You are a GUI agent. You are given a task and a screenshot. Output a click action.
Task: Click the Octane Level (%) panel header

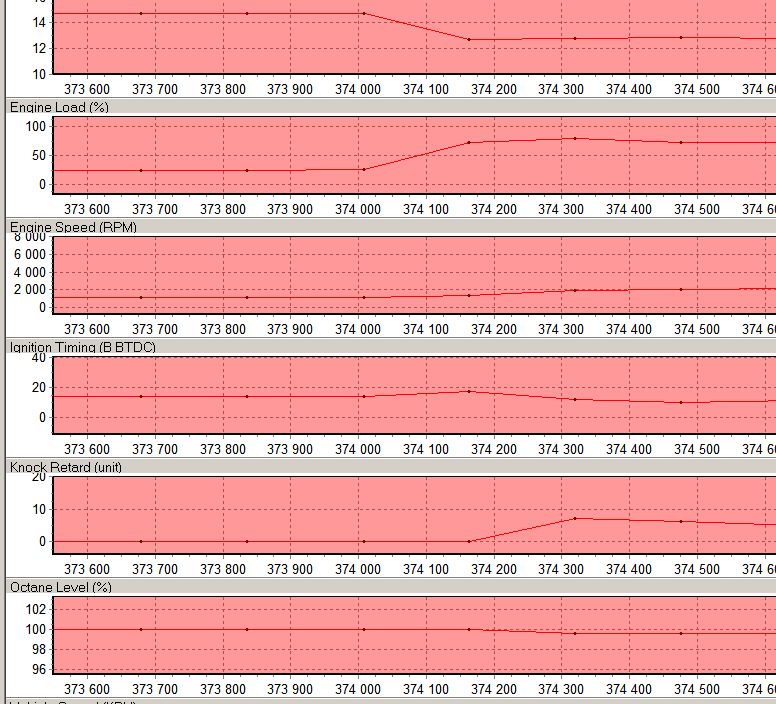[x=61, y=587]
